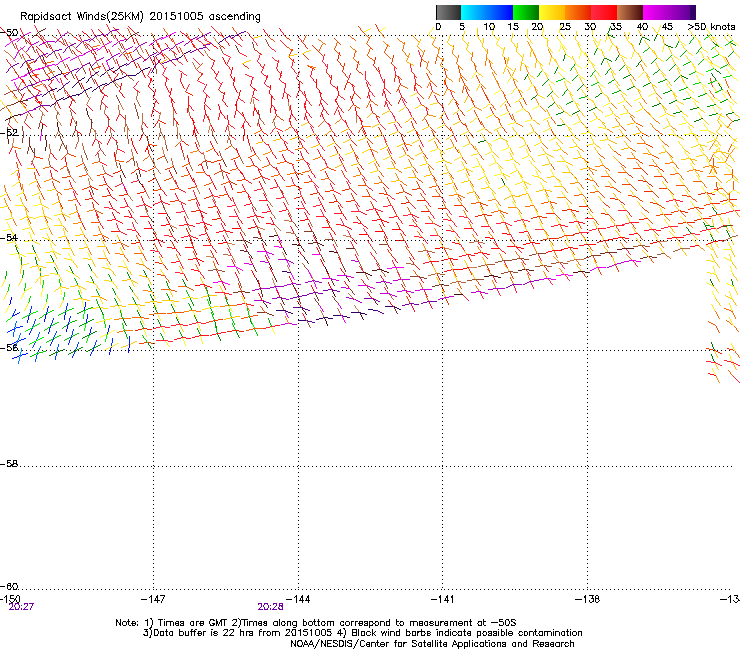Click the -150 longitude axis label
Viewport: 740px width, 650px height.
click(10, 599)
